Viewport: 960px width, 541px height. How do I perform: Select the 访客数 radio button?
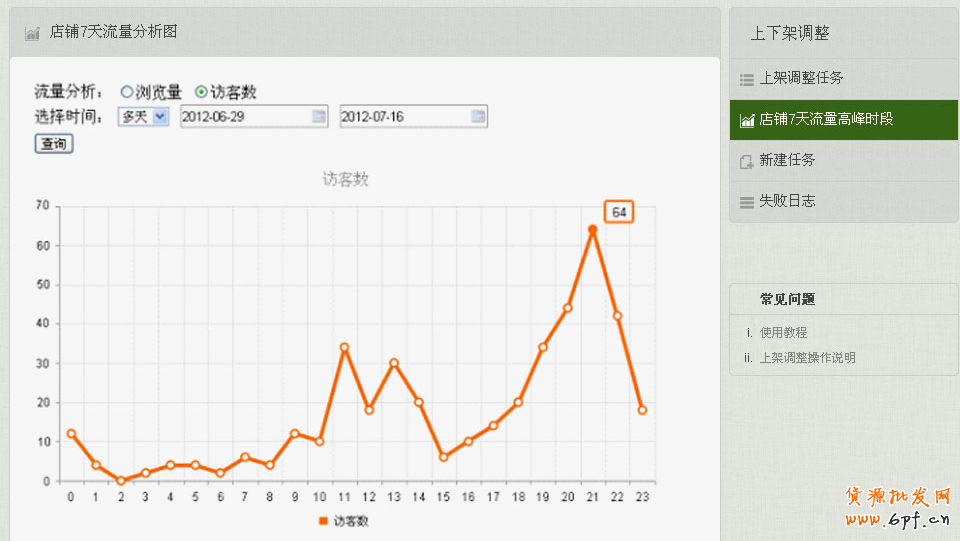tap(201, 92)
